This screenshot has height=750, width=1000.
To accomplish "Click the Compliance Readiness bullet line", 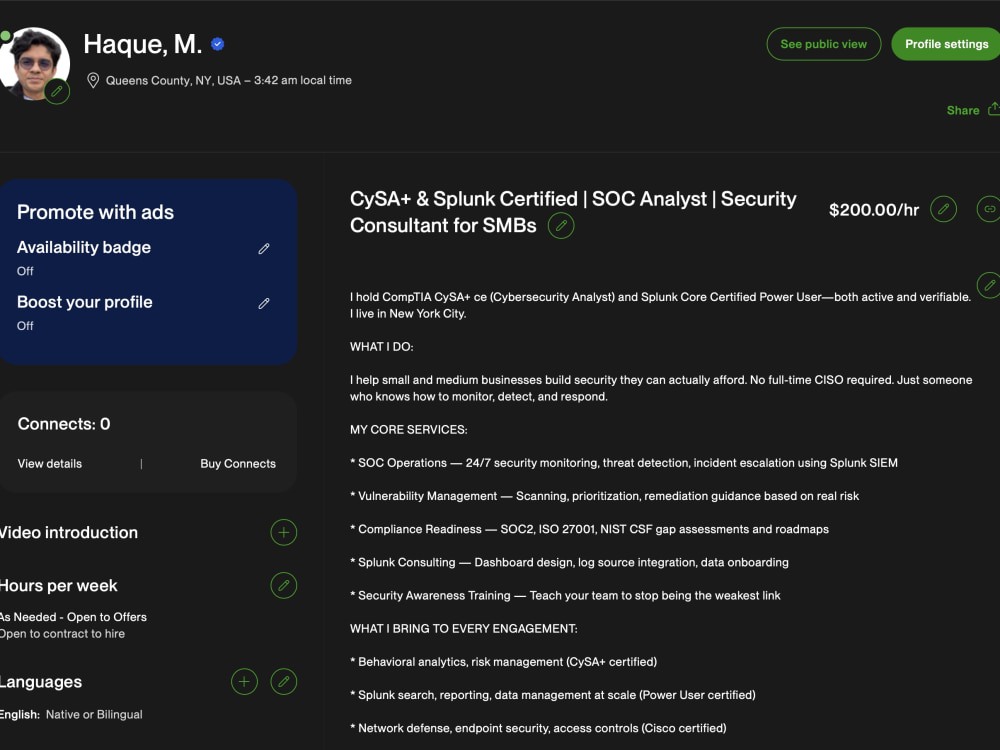I will tap(589, 529).
